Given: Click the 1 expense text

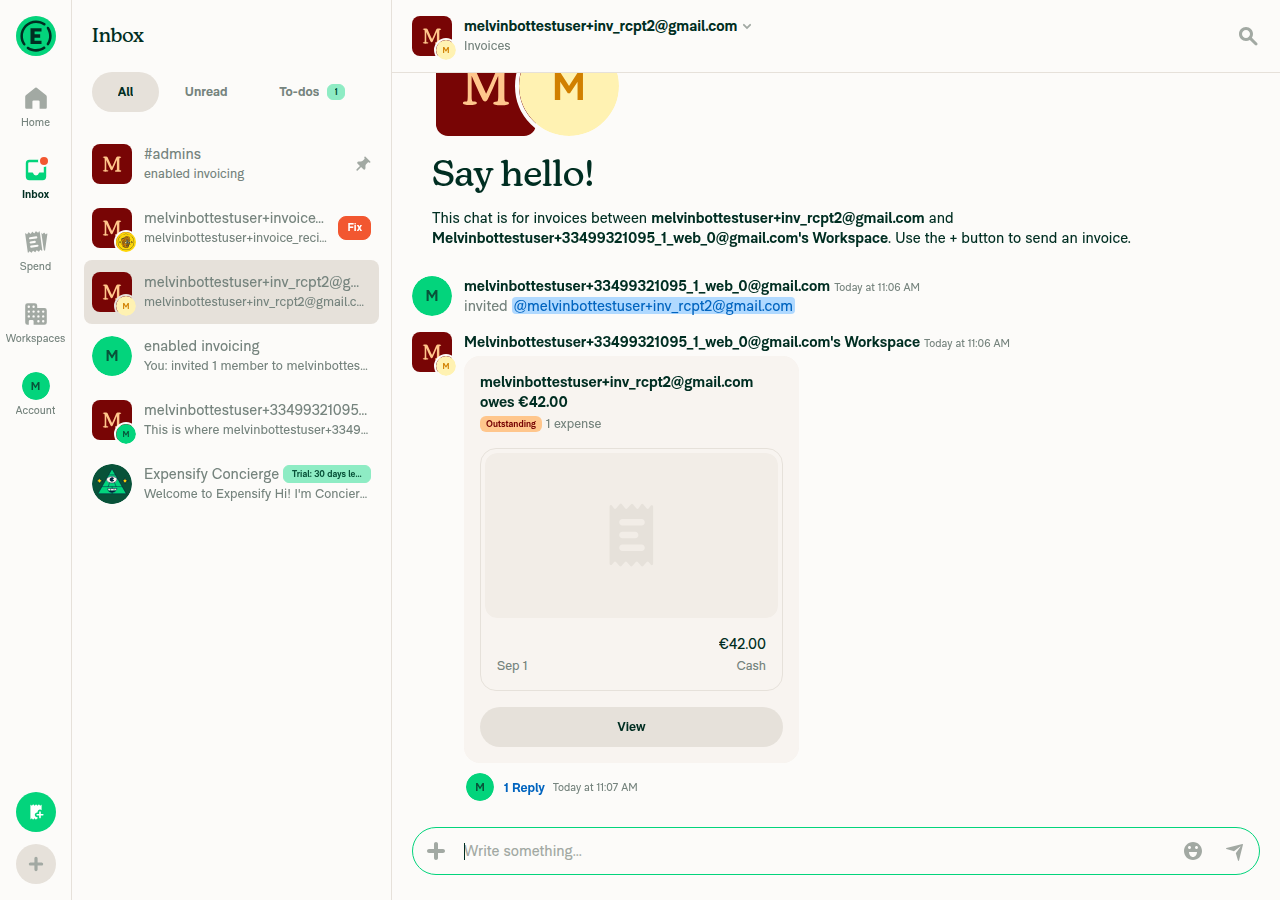Looking at the screenshot, I should click(x=573, y=424).
